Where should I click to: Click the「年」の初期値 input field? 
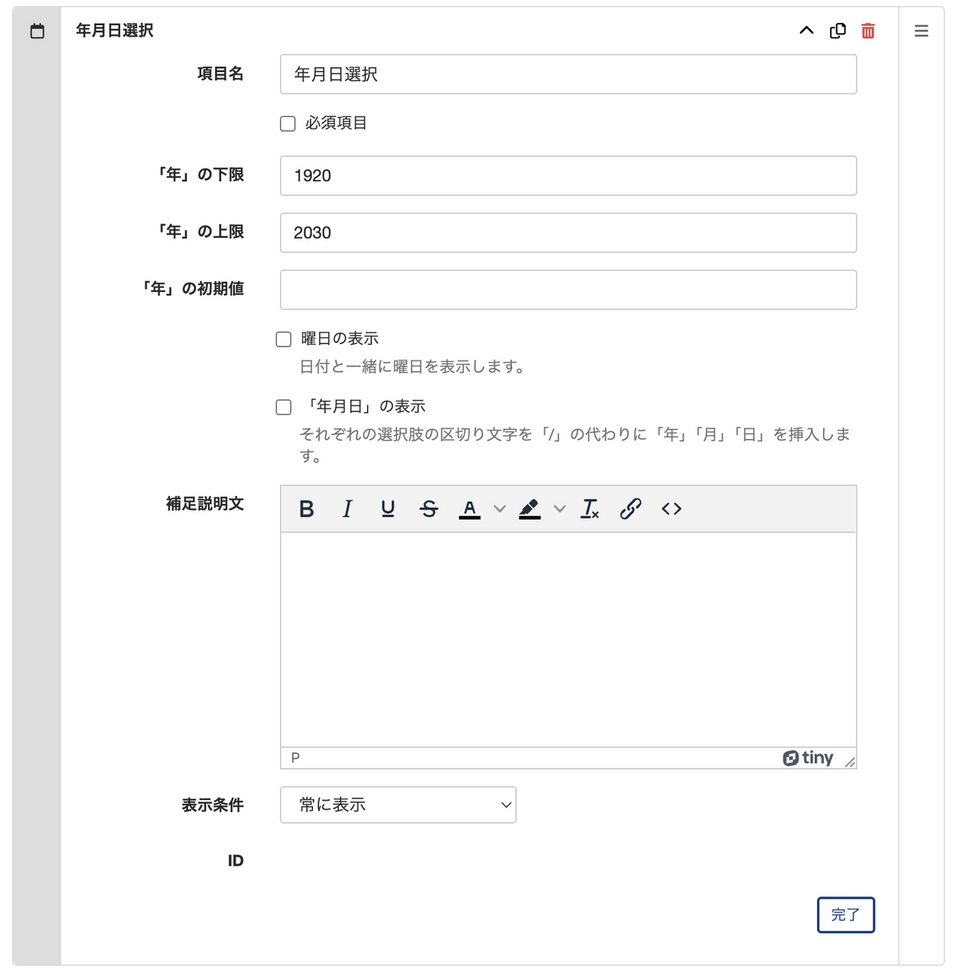click(x=568, y=290)
